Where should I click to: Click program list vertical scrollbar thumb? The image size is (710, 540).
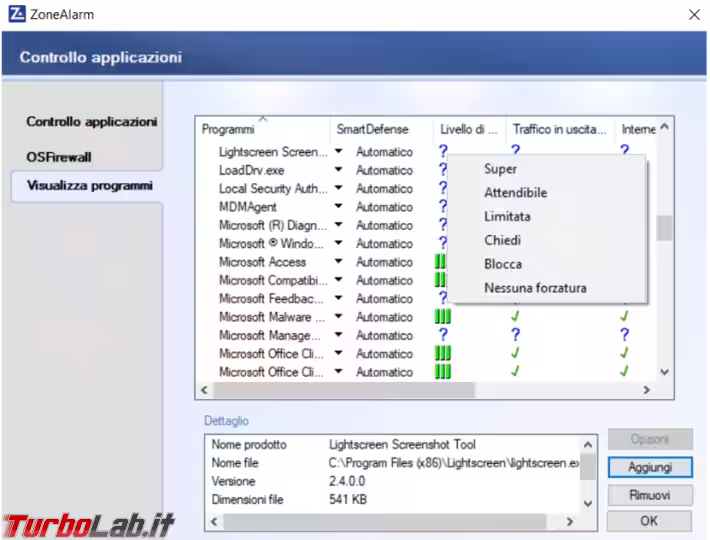664,228
